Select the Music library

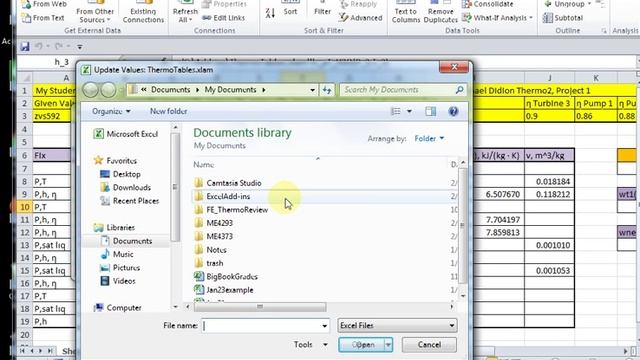click(x=117, y=254)
